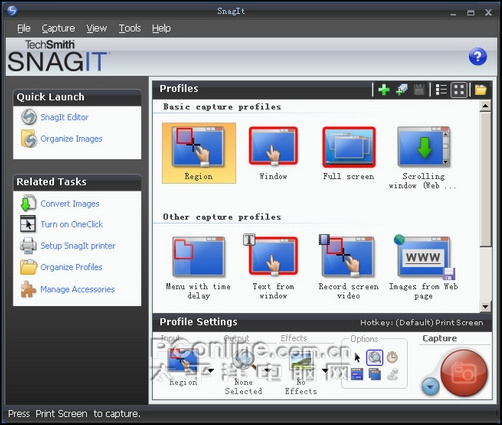Open the blue capture mode dropdown
This screenshot has width=502, height=425.
430,387
